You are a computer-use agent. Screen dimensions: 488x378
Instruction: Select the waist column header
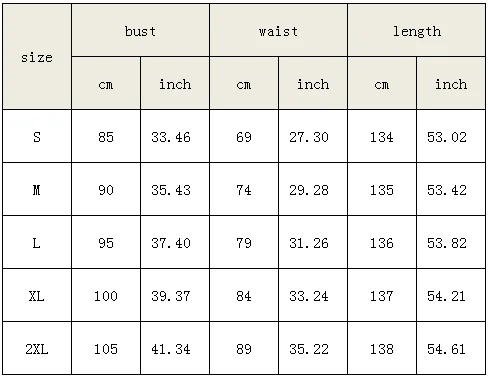tap(278, 30)
